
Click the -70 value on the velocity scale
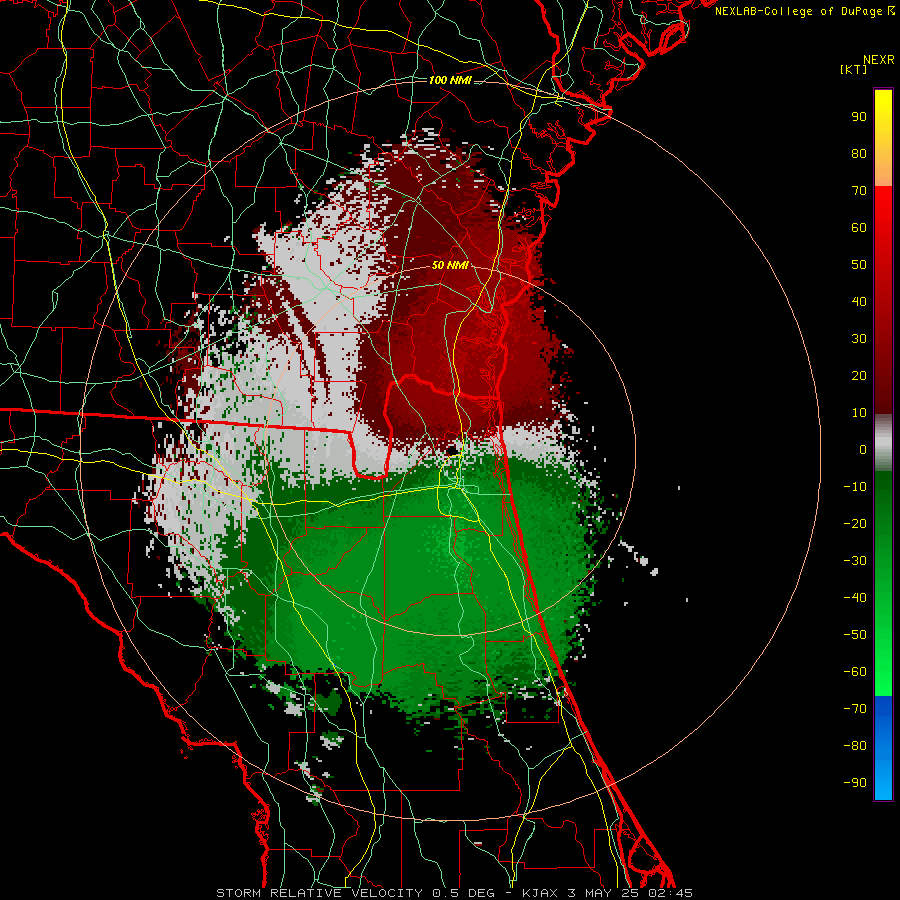click(x=855, y=709)
